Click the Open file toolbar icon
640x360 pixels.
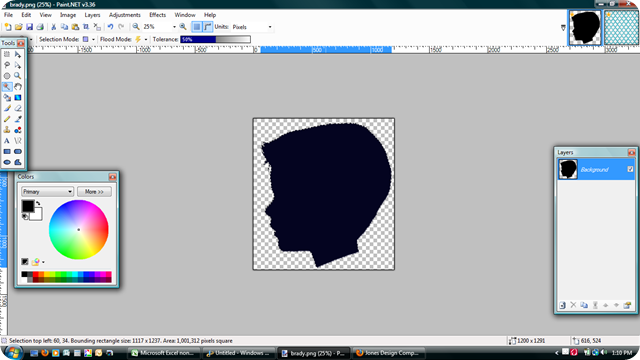(18, 27)
